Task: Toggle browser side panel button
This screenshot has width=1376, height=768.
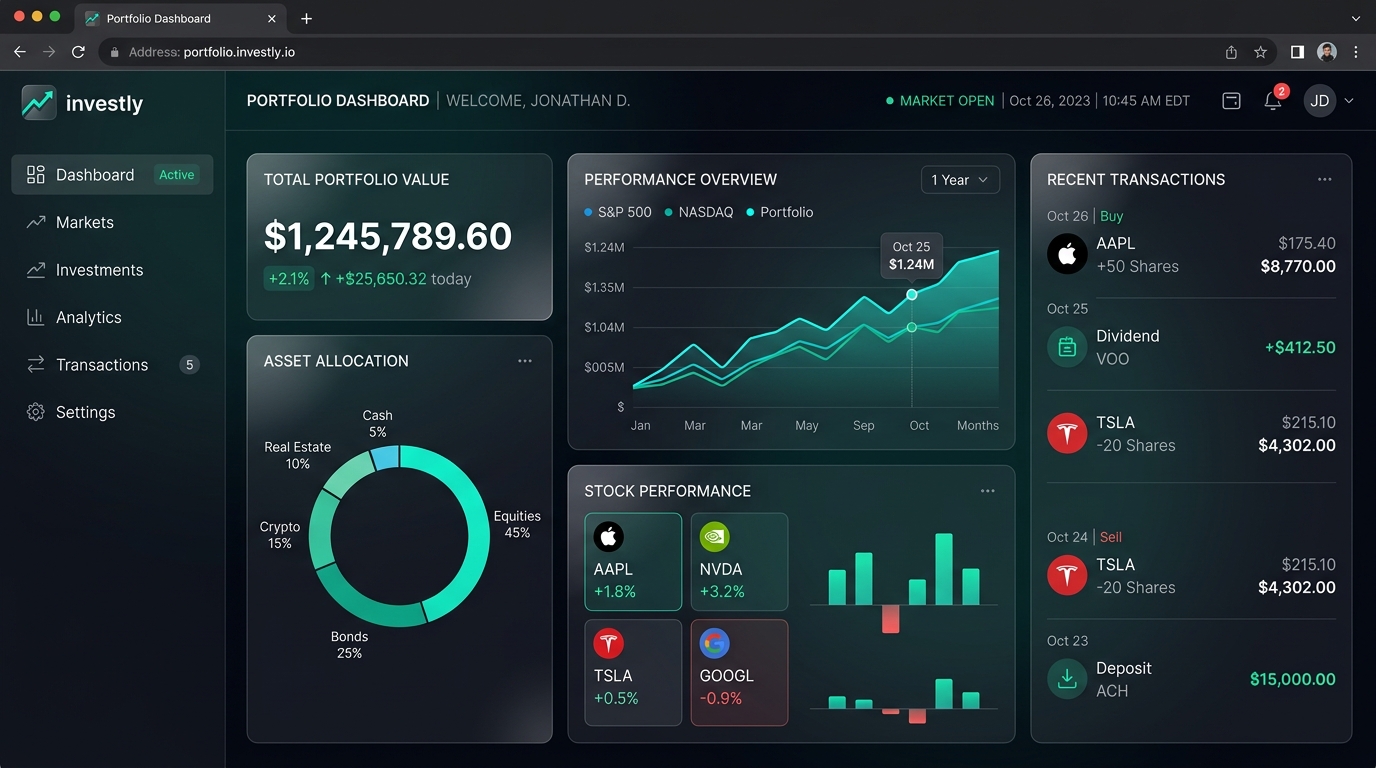Action: click(x=1297, y=52)
